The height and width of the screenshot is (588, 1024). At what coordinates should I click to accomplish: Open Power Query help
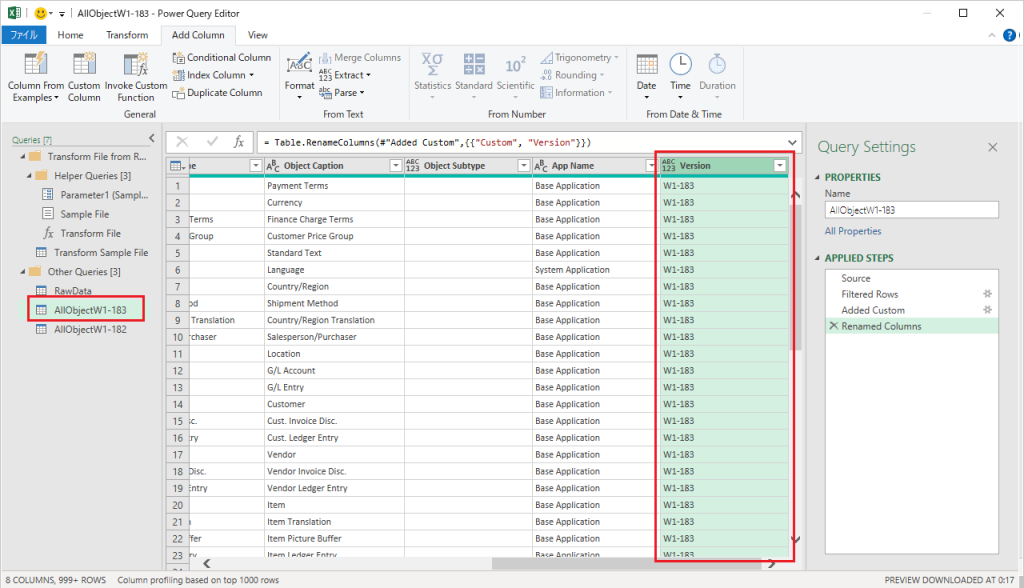click(1009, 35)
